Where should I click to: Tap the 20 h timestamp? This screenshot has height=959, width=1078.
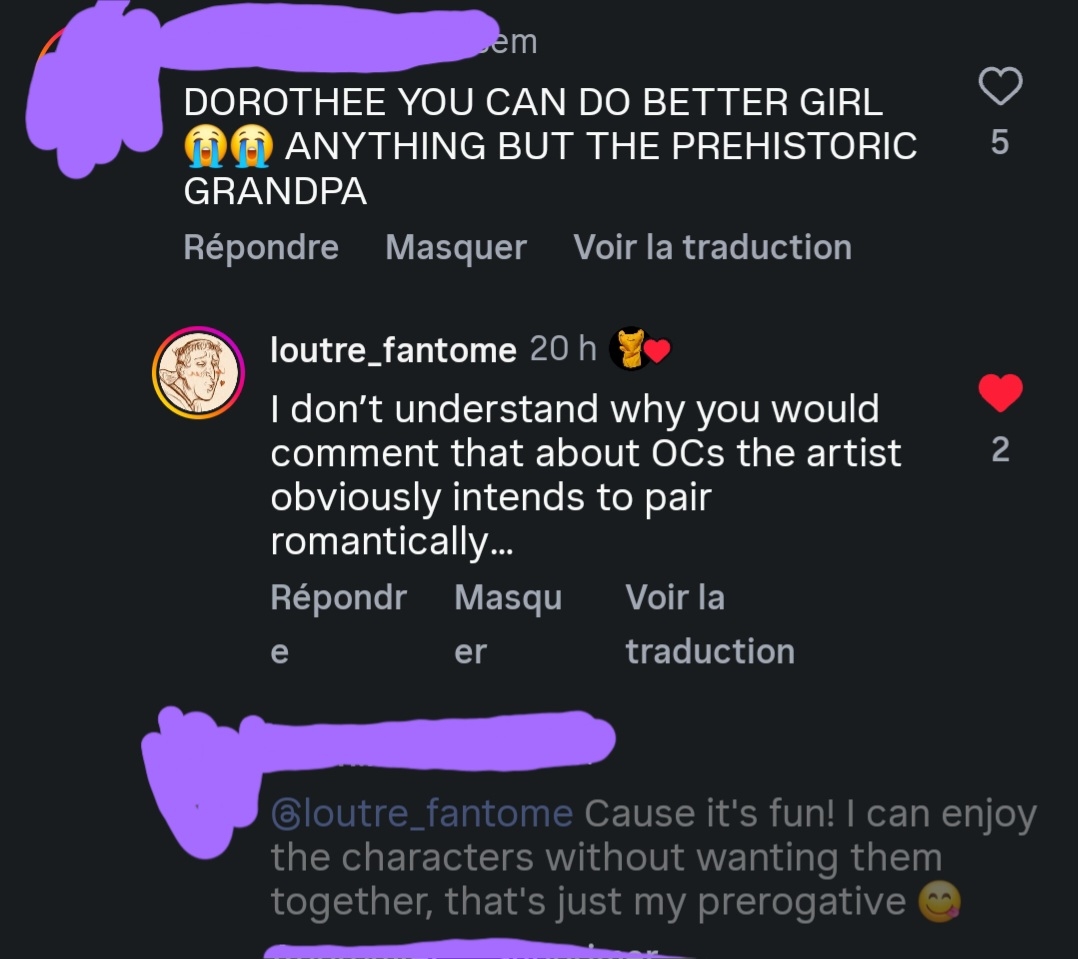(x=562, y=349)
